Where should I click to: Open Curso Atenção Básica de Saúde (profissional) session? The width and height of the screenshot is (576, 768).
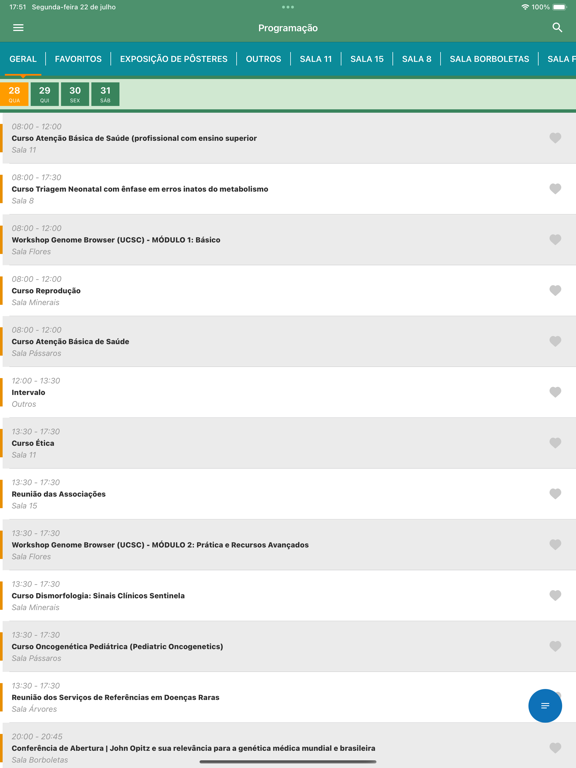click(288, 138)
